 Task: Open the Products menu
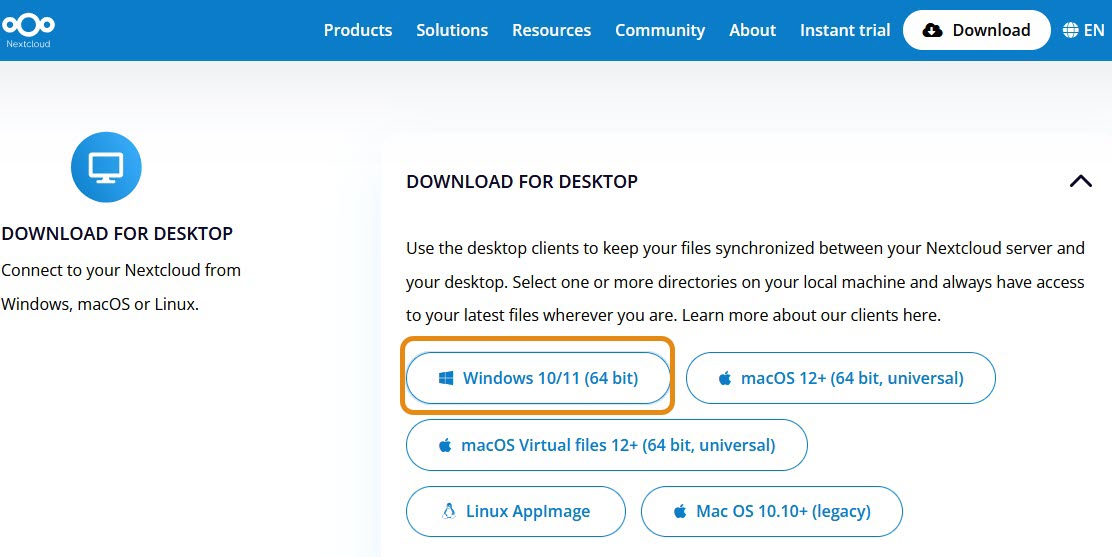point(357,30)
